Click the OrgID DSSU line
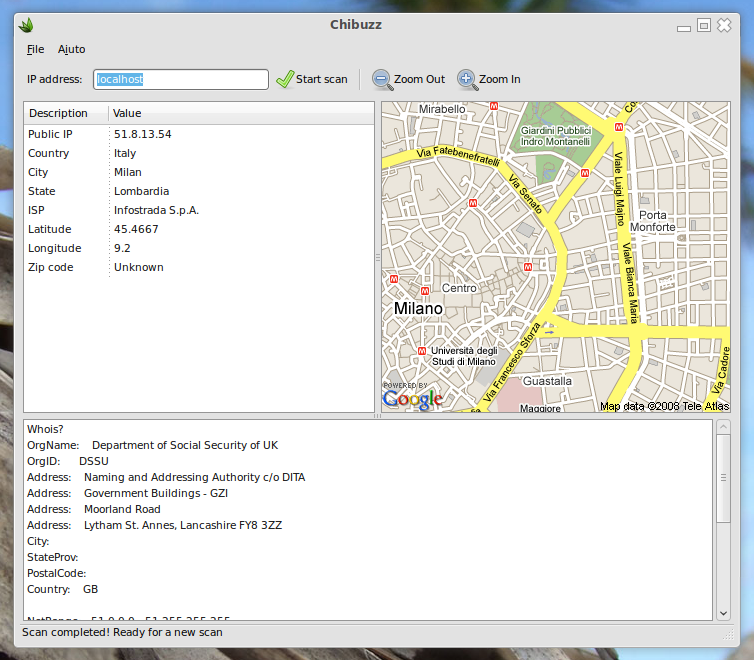 (x=68, y=461)
